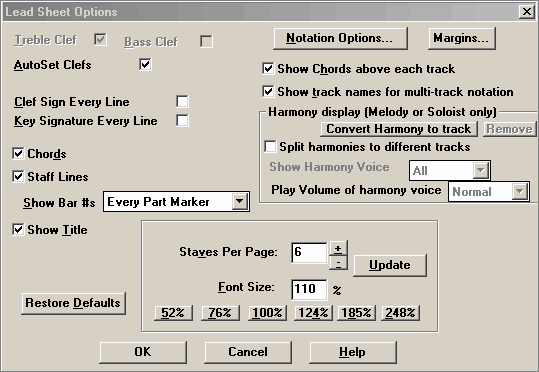Toggle the AutoSet Clefs checkbox
539x372 pixels.
pos(145,64)
